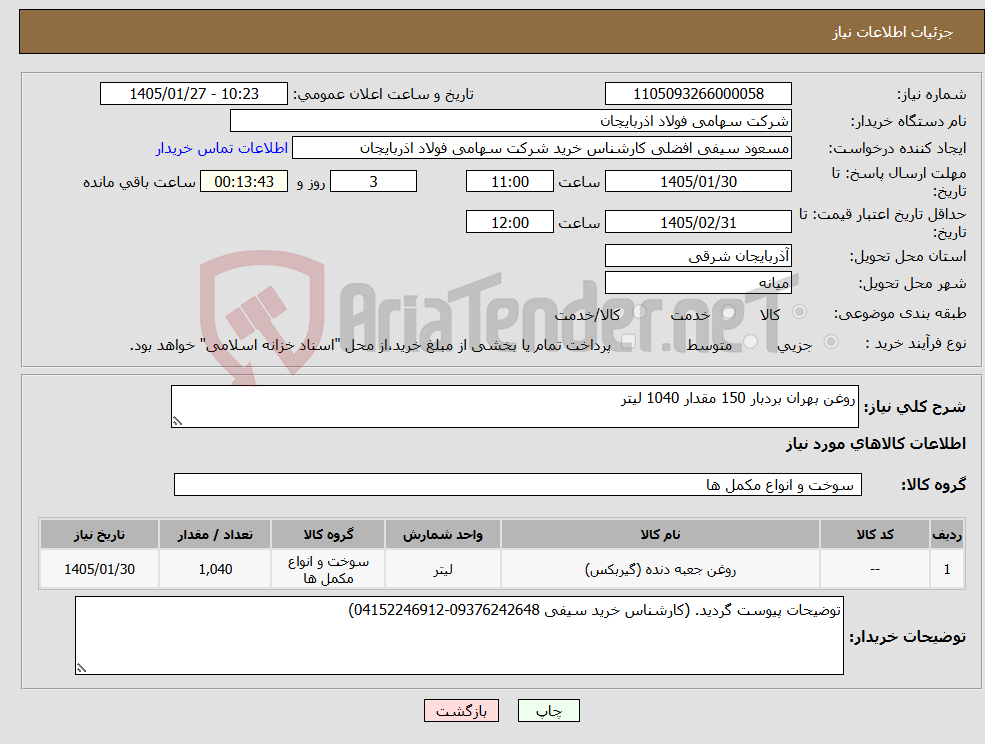Click the response deadline date 1405/01/30 field

tap(698, 182)
